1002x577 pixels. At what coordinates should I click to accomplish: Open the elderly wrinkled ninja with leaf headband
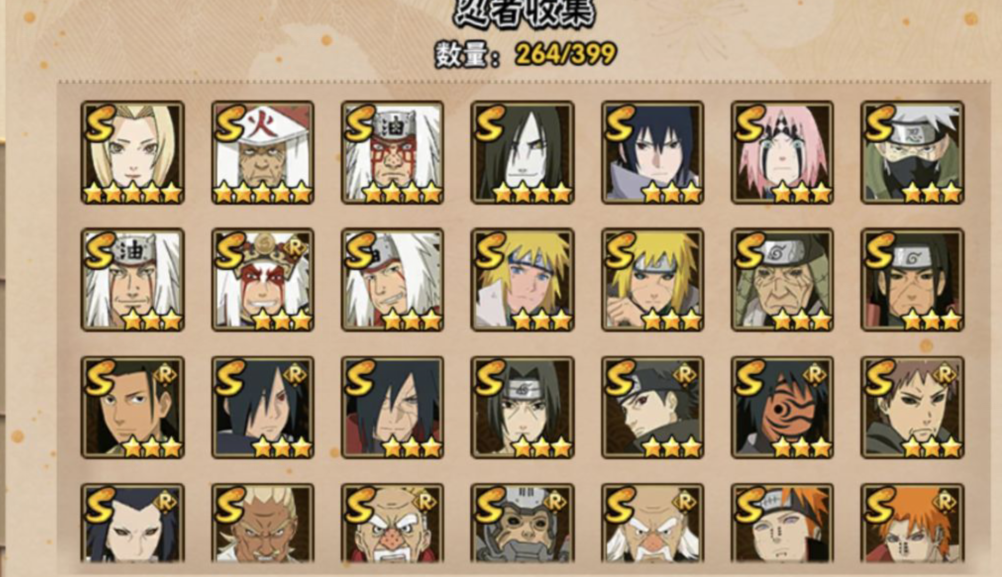pos(782,280)
